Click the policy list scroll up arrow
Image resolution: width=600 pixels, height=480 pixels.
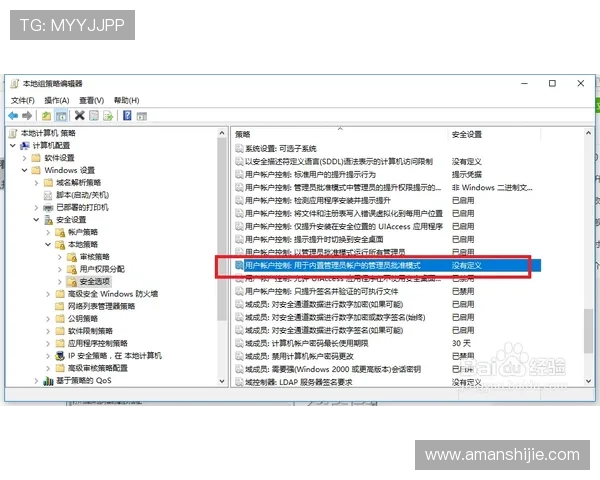589,133
